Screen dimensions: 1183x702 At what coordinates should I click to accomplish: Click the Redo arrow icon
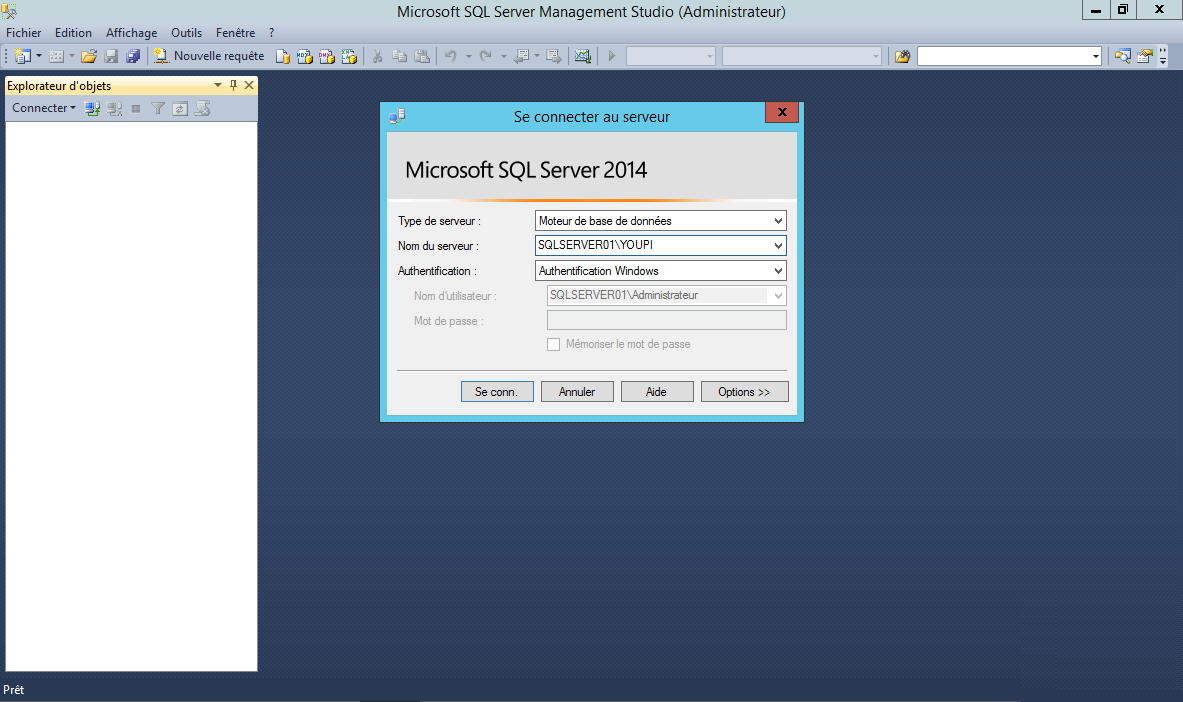coord(486,56)
